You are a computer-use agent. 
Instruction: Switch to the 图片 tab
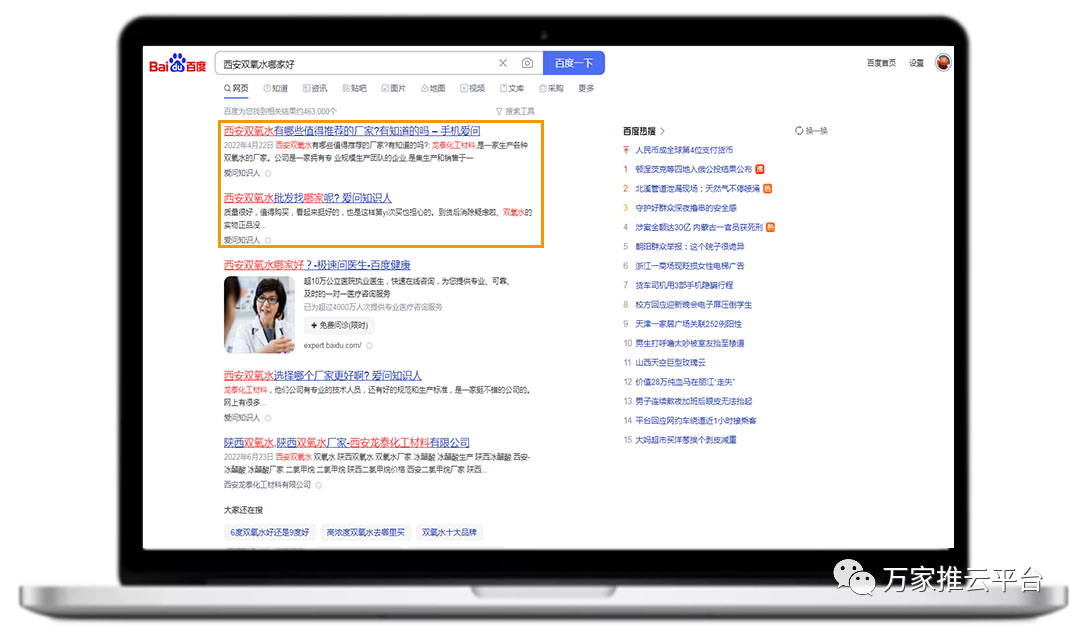click(393, 89)
